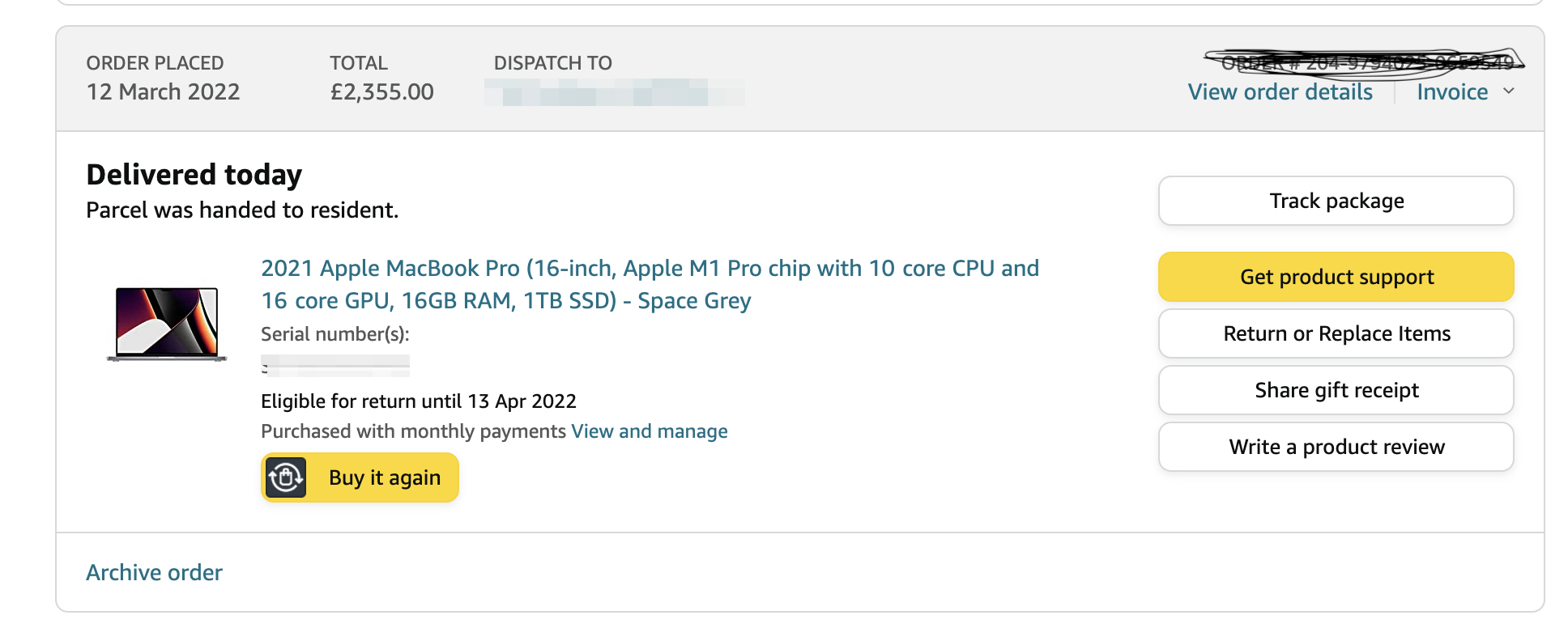Open the 2021 Apple MacBook Pro title link
The width and height of the screenshot is (1568, 628).
650,284
